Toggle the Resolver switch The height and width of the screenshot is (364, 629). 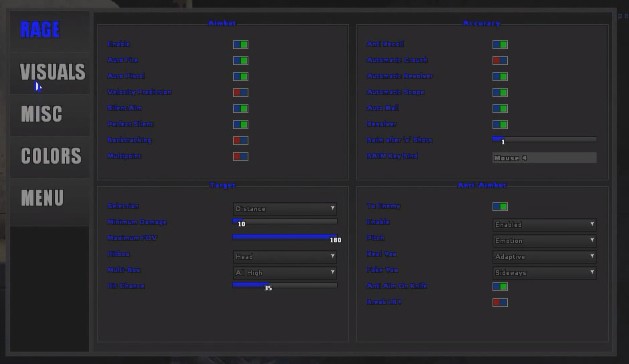click(x=500, y=124)
